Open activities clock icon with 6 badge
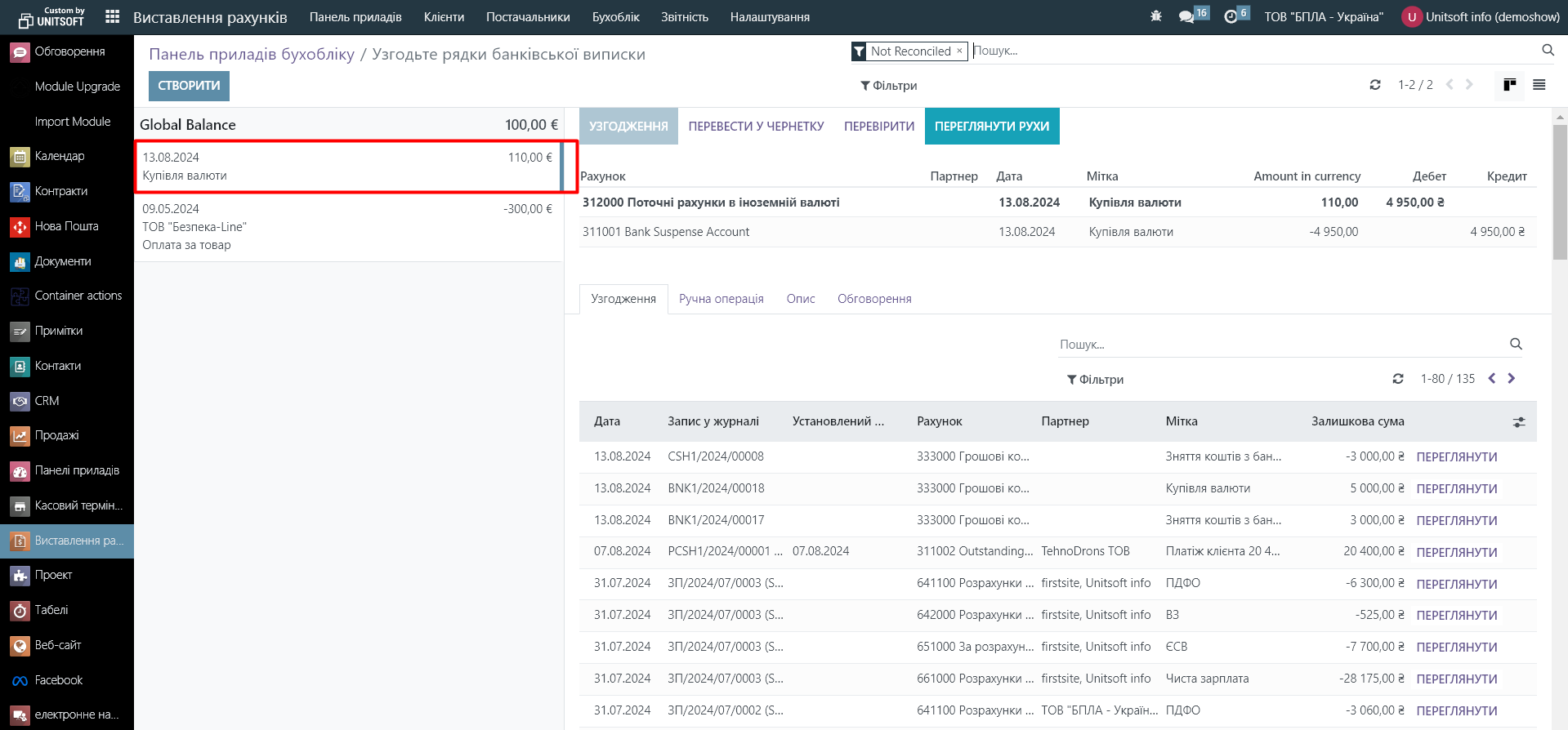This screenshot has width=1568, height=730. click(x=1231, y=16)
